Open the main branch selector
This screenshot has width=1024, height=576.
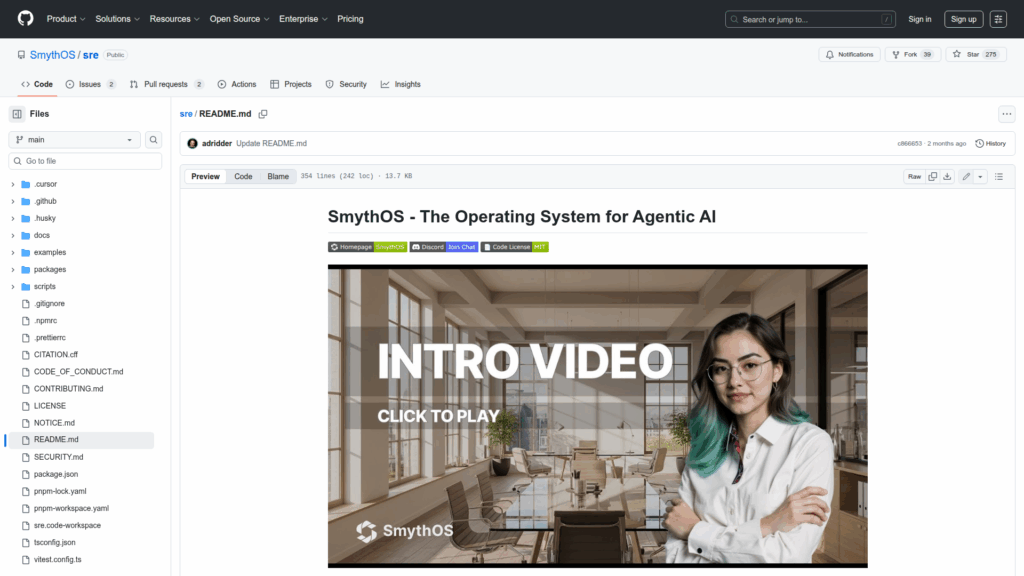(74, 140)
